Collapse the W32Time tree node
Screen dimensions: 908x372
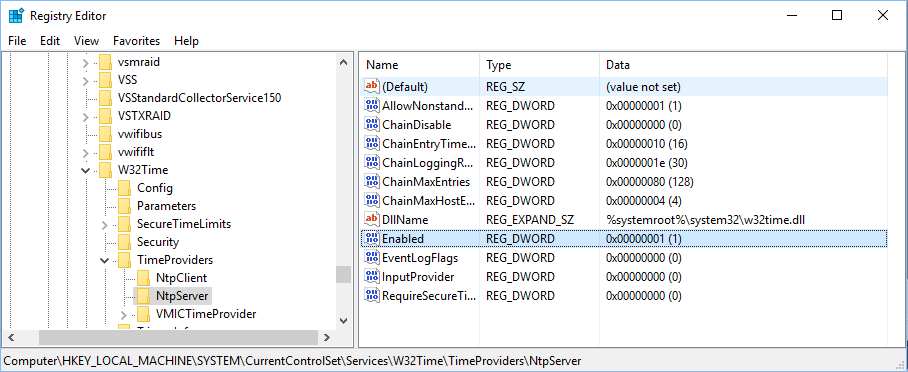click(x=86, y=170)
